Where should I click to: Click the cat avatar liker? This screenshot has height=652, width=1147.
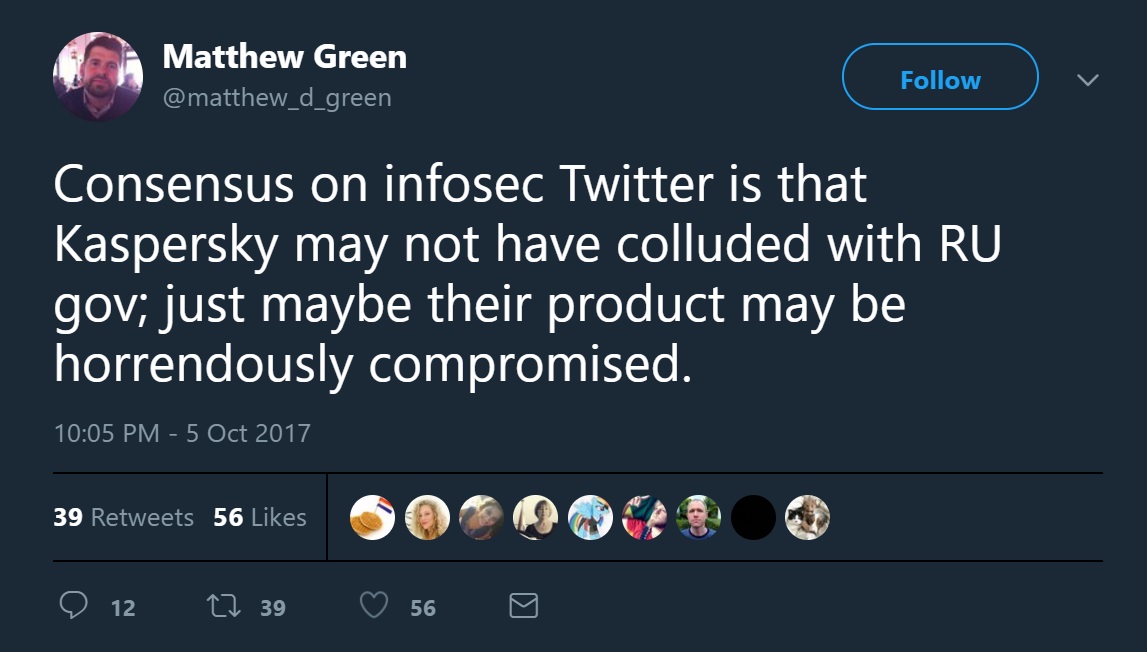[x=808, y=517]
